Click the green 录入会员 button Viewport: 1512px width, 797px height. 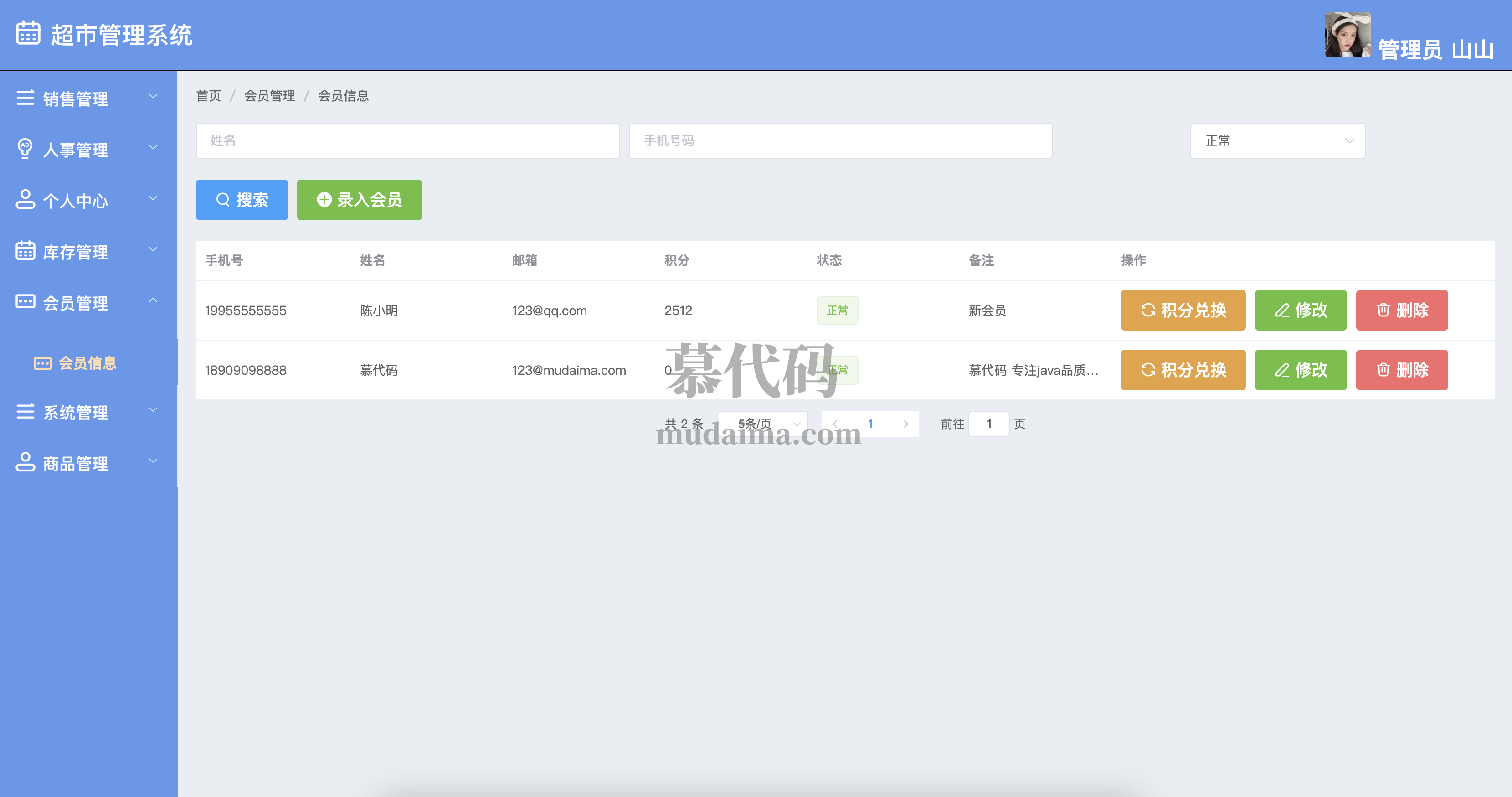(359, 200)
